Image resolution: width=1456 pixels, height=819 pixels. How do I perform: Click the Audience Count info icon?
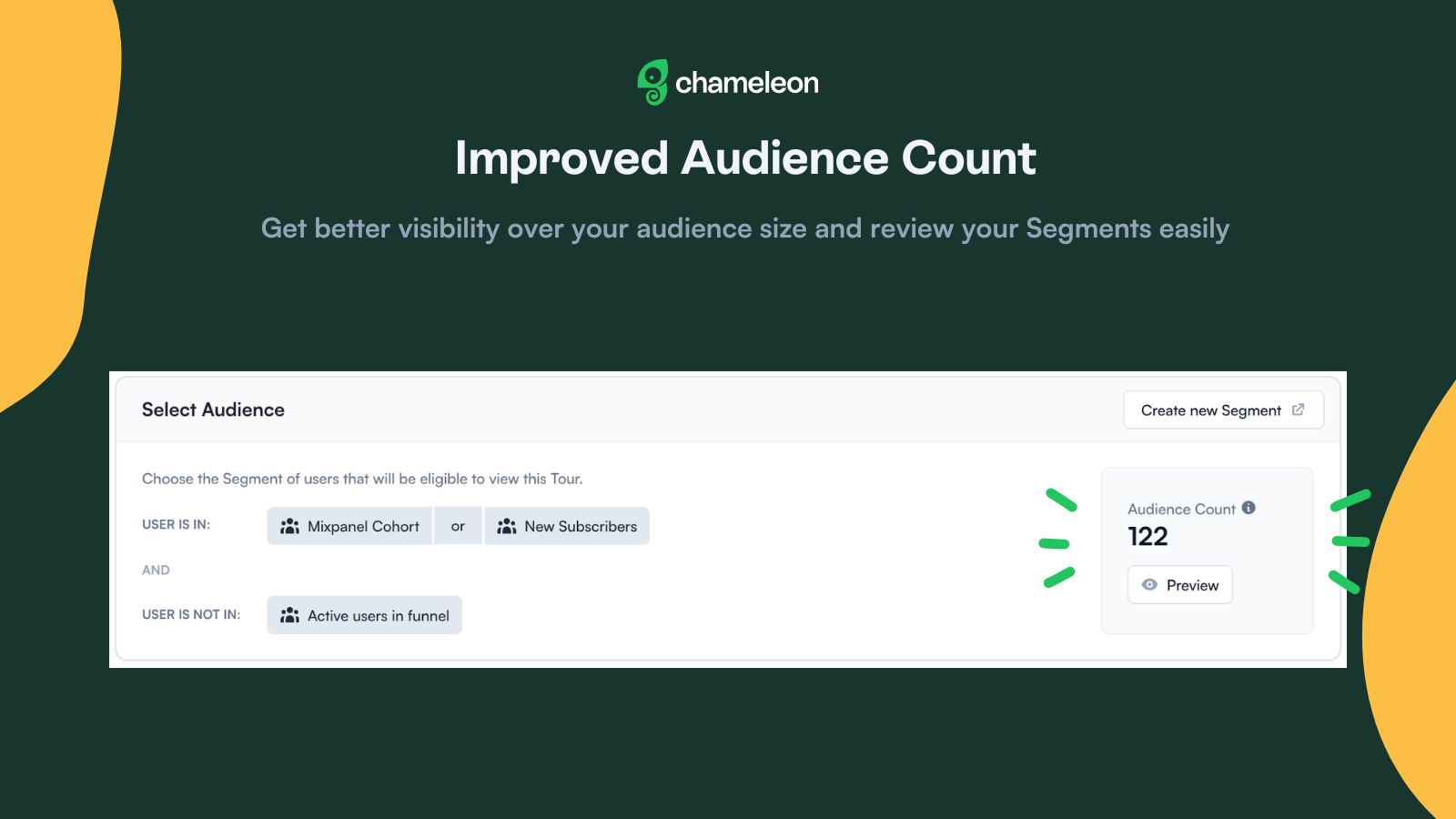(1249, 508)
